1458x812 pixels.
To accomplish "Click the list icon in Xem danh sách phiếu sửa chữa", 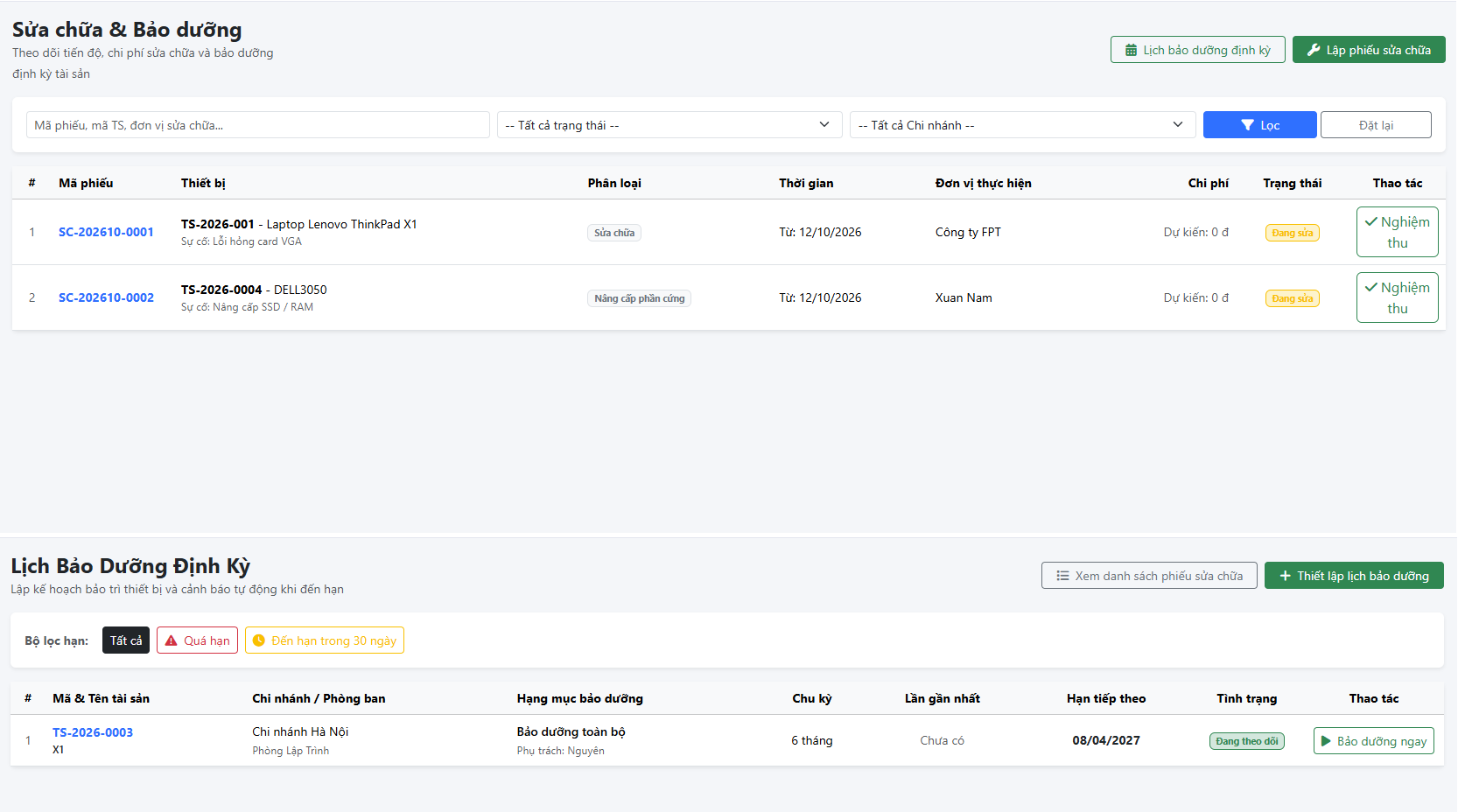I will 1062,576.
